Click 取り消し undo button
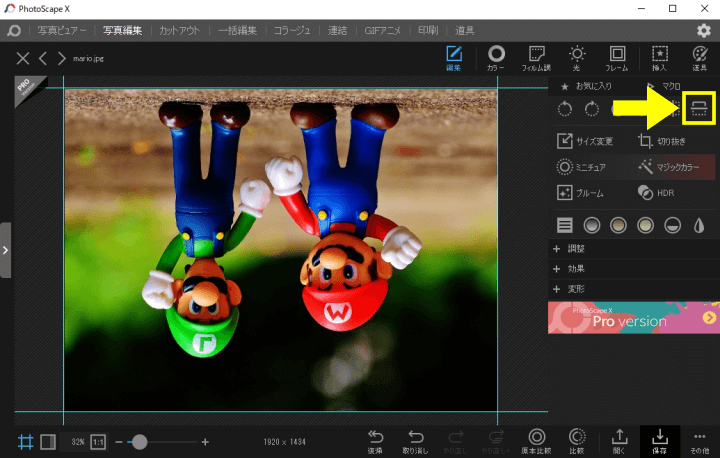Image resolution: width=720 pixels, height=458 pixels. click(416, 441)
